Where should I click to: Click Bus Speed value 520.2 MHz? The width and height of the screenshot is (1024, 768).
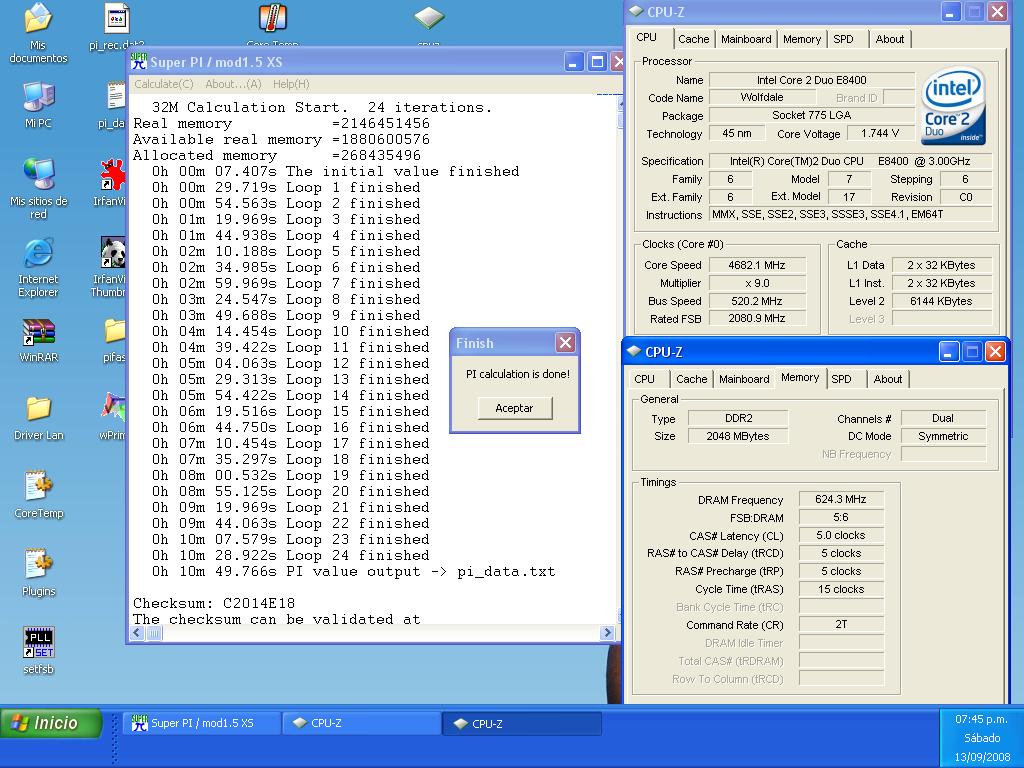point(757,301)
